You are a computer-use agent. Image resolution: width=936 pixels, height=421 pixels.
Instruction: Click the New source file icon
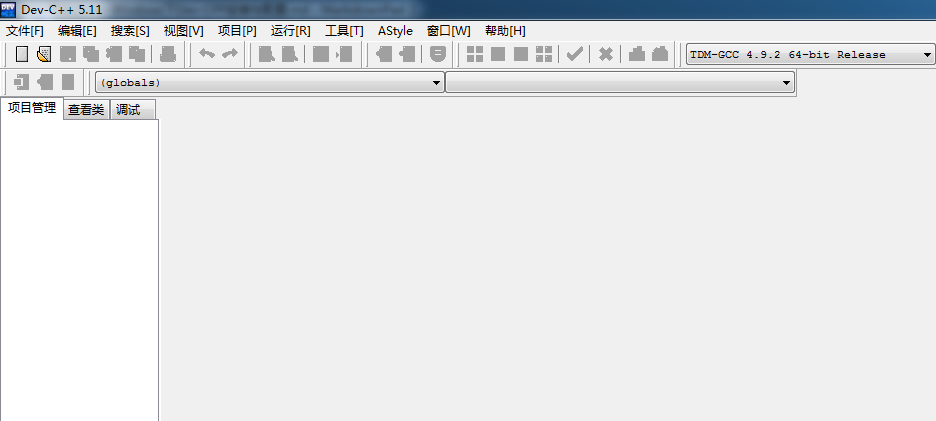coord(22,54)
